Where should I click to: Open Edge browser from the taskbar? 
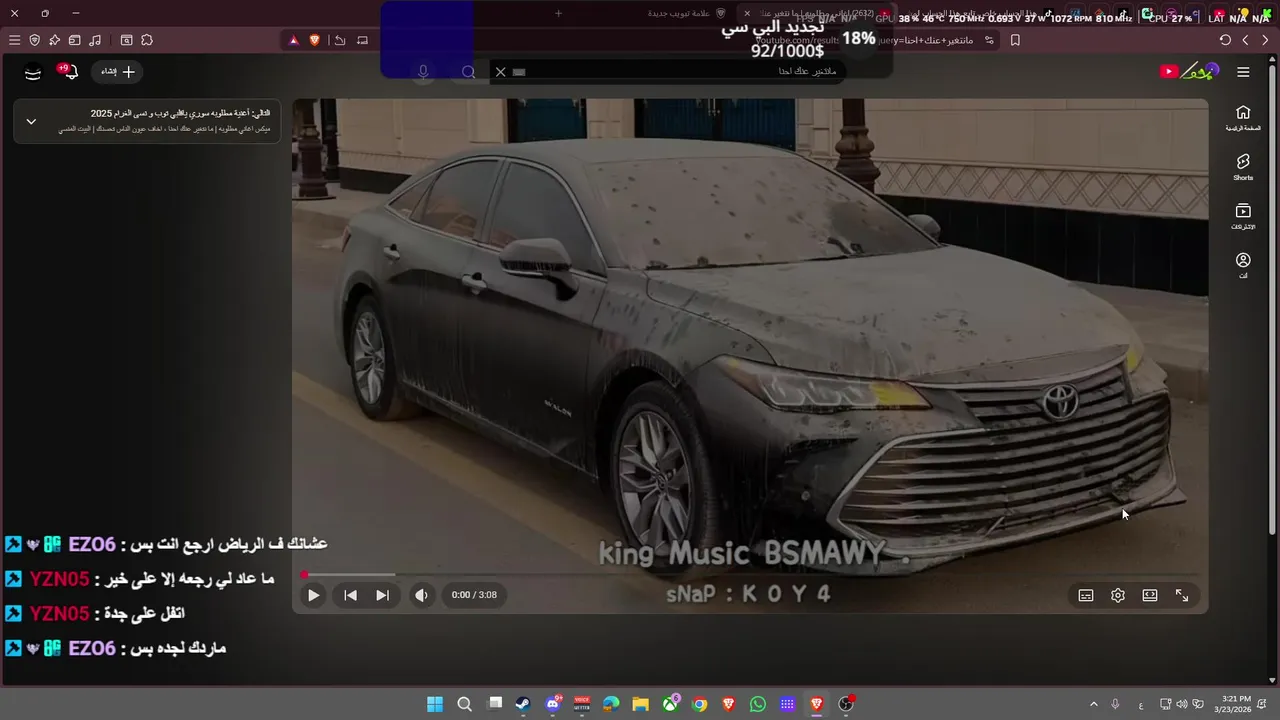pyautogui.click(x=611, y=704)
